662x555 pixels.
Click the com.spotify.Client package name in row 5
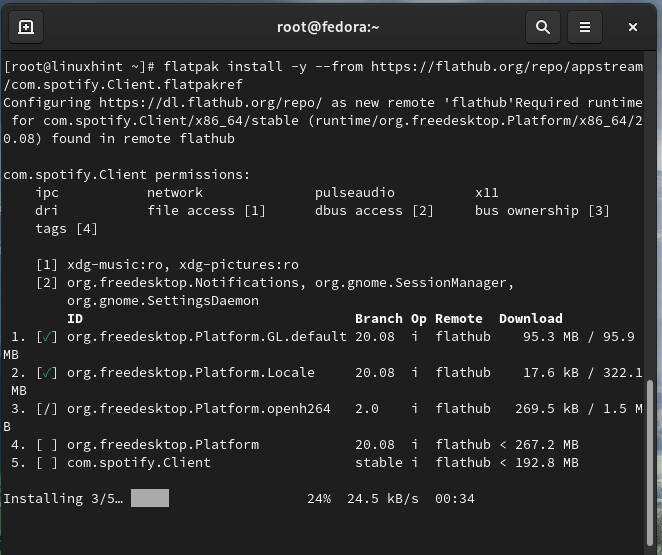(138, 463)
